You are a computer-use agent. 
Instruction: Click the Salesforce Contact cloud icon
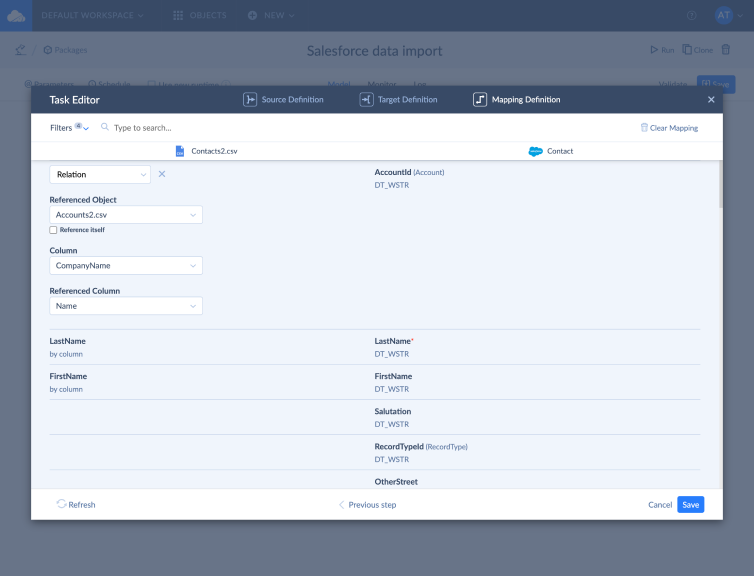click(x=535, y=151)
